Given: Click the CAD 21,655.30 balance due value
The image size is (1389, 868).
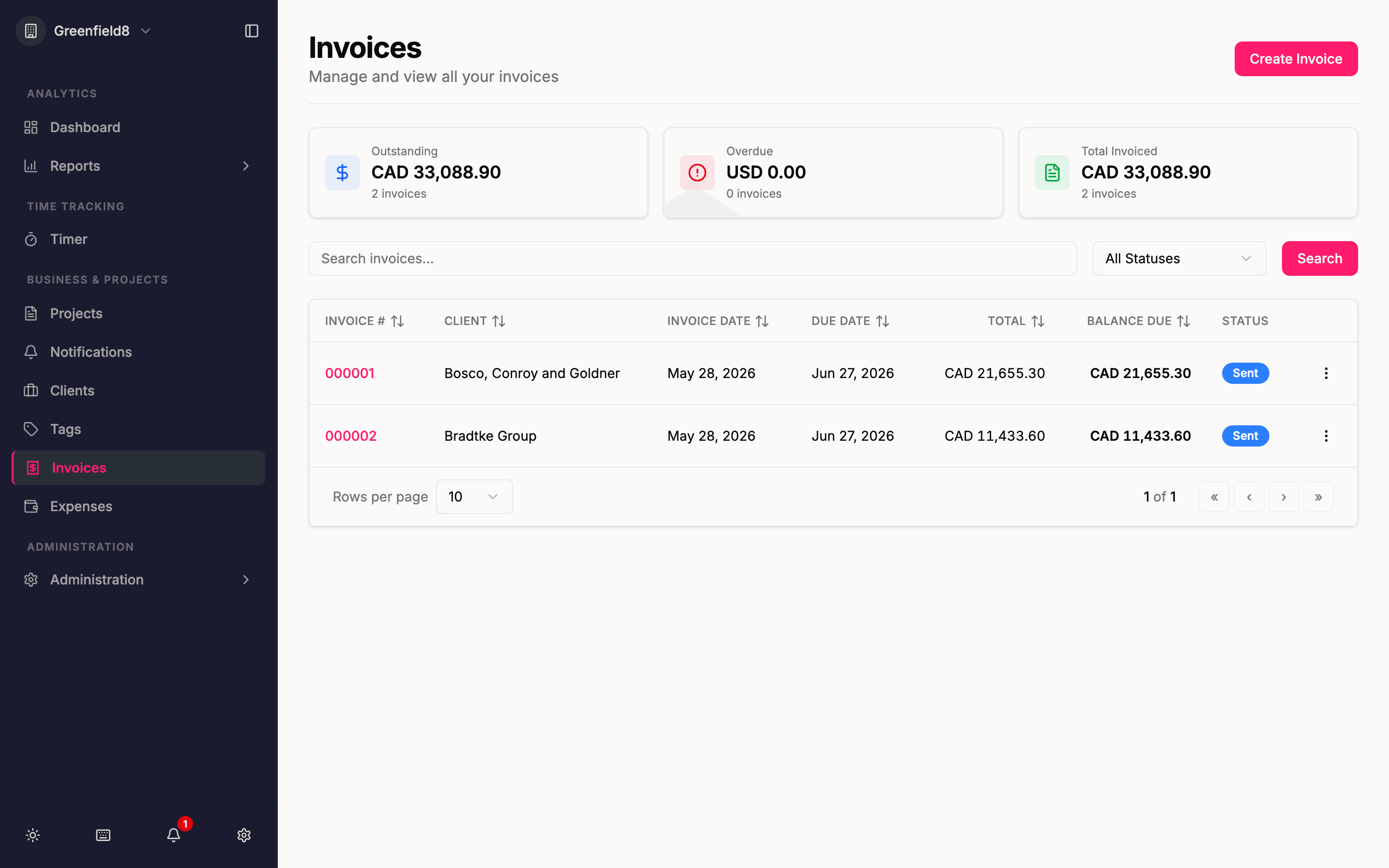Looking at the screenshot, I should [x=1141, y=373].
